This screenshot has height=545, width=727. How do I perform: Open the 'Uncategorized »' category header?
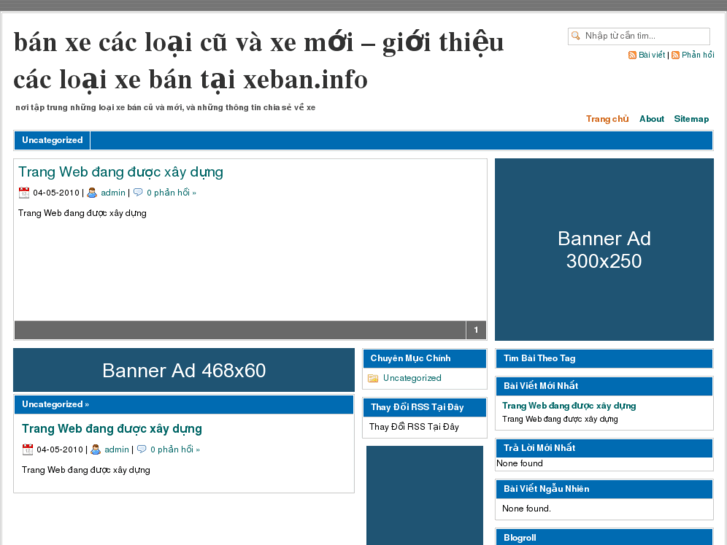pyautogui.click(x=55, y=404)
